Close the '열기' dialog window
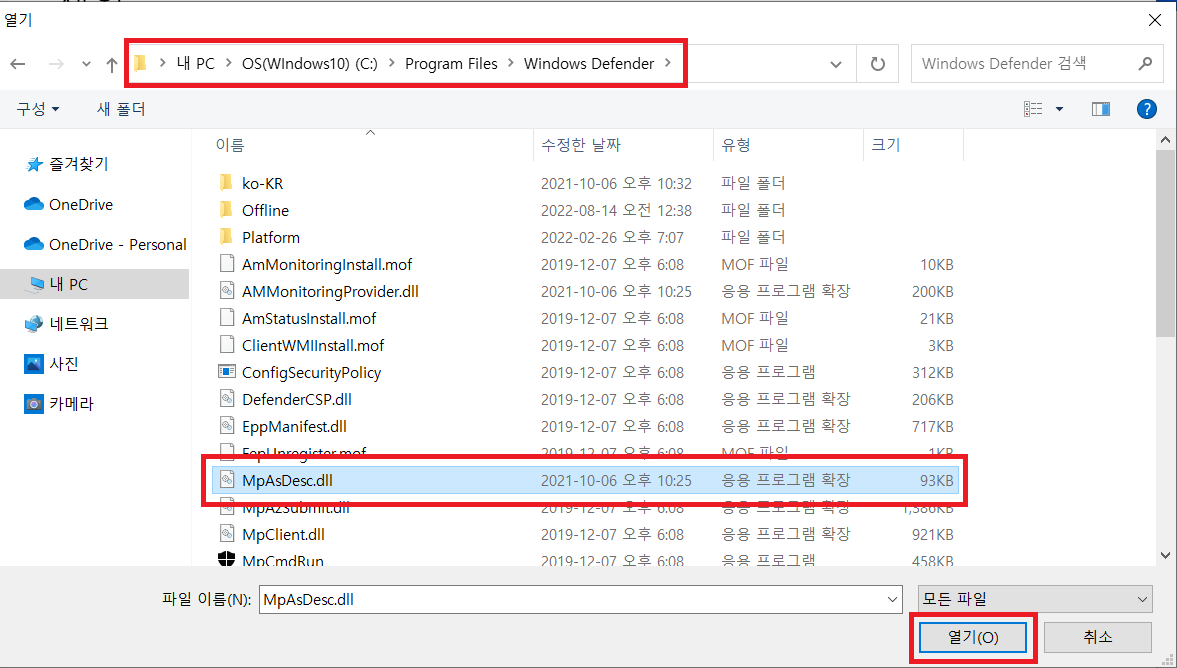 (x=1155, y=20)
